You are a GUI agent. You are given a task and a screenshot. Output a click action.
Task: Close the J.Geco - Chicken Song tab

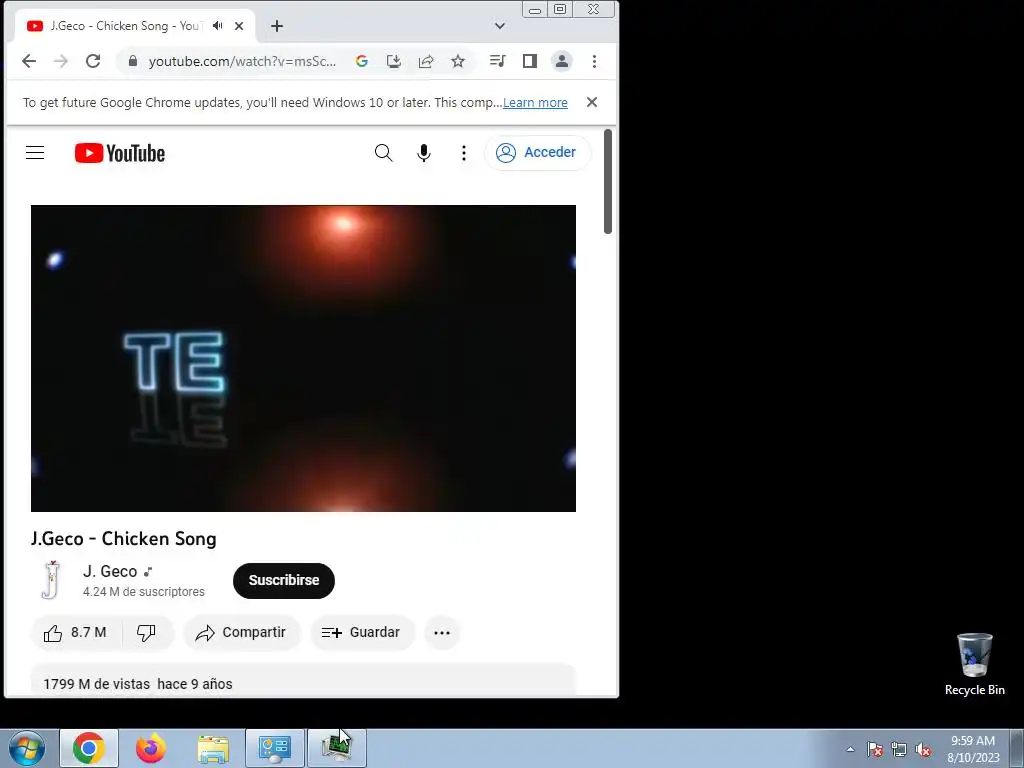(239, 26)
